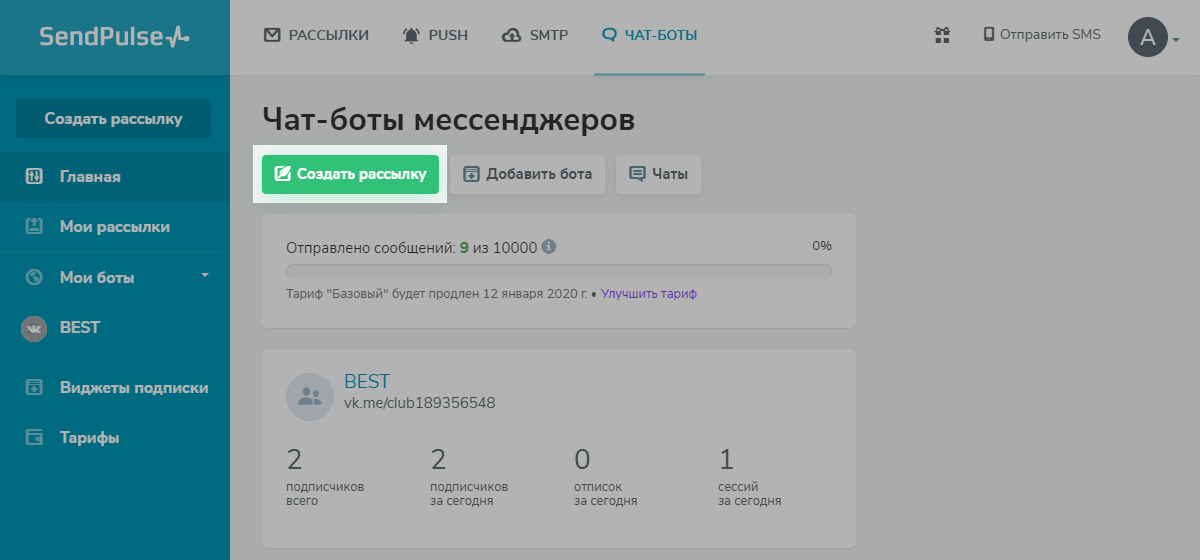
Task: Click the BEST bot group avatar icon
Action: tap(310, 397)
